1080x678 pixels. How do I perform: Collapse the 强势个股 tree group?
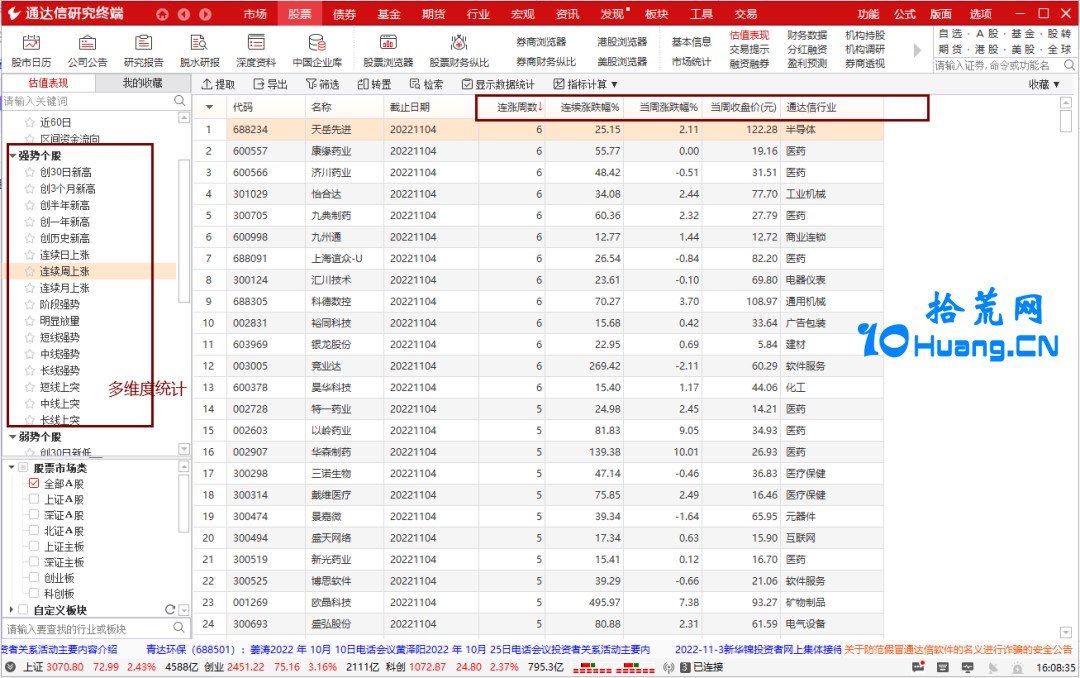pyautogui.click(x=12, y=156)
